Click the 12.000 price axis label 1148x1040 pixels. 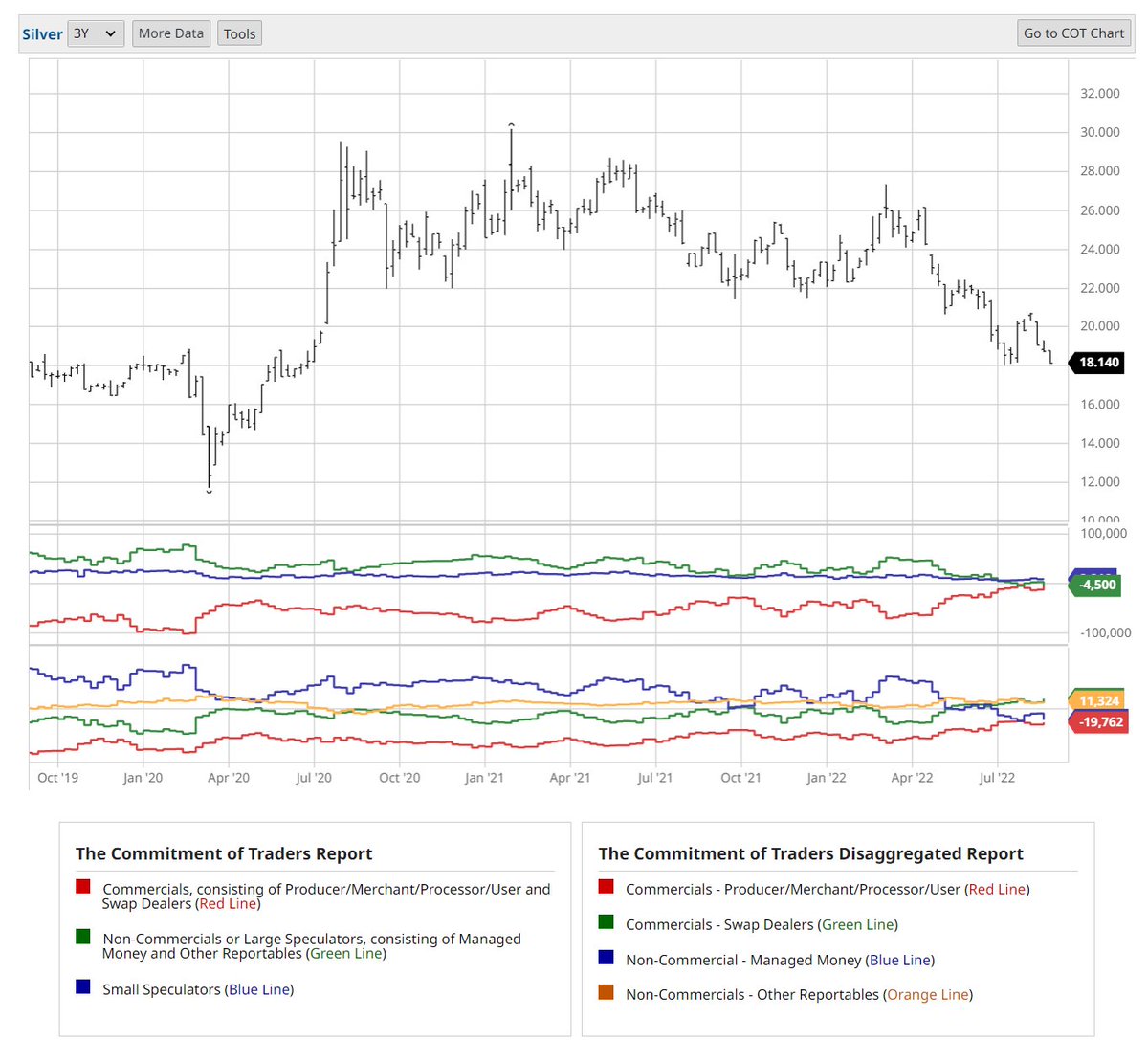1100,482
